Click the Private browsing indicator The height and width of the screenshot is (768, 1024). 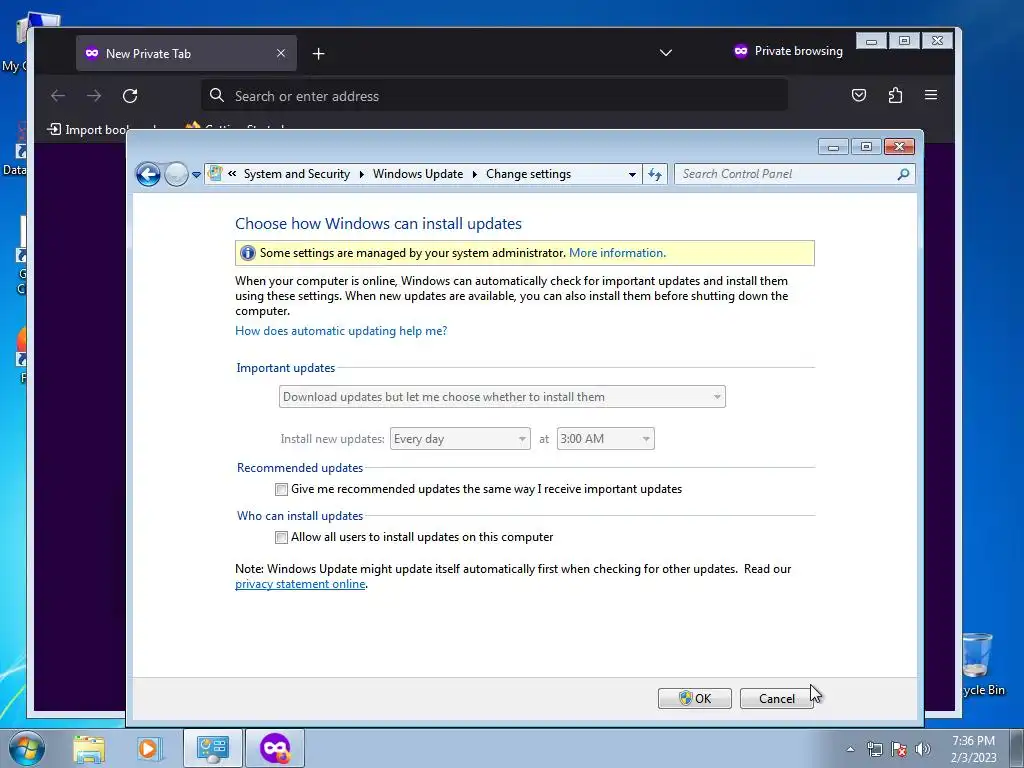pyautogui.click(x=788, y=51)
